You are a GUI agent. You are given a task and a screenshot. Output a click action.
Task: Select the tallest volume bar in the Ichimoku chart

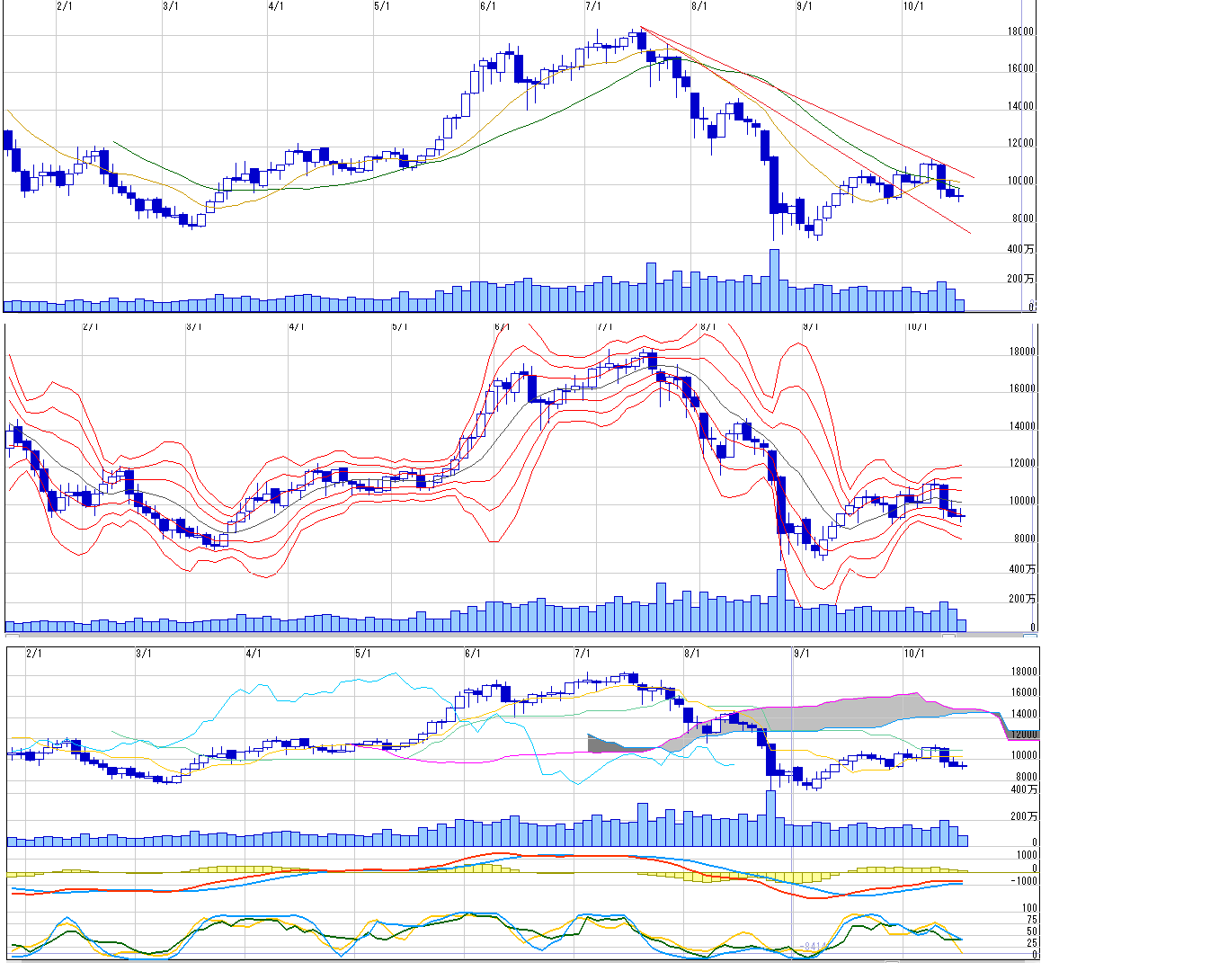pyautogui.click(x=770, y=817)
